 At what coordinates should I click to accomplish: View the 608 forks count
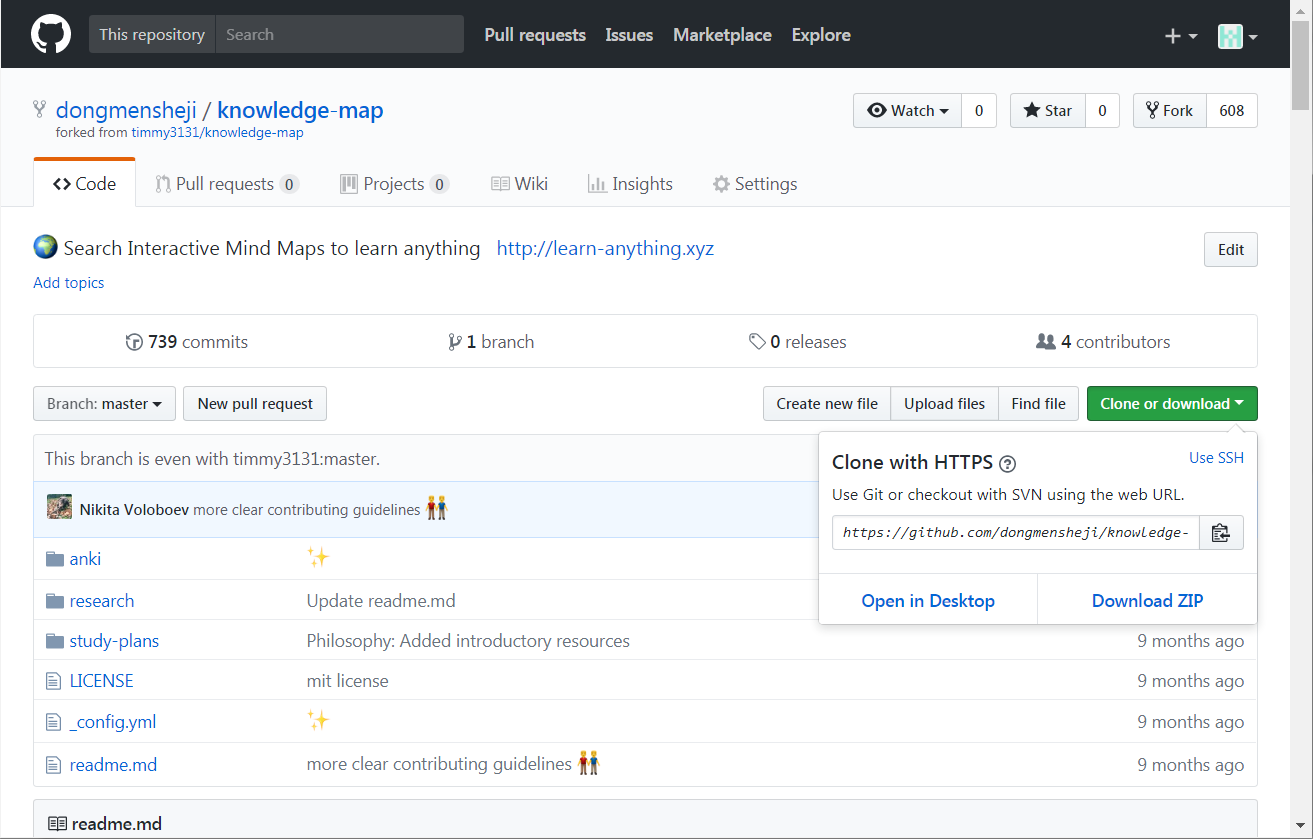[1232, 111]
